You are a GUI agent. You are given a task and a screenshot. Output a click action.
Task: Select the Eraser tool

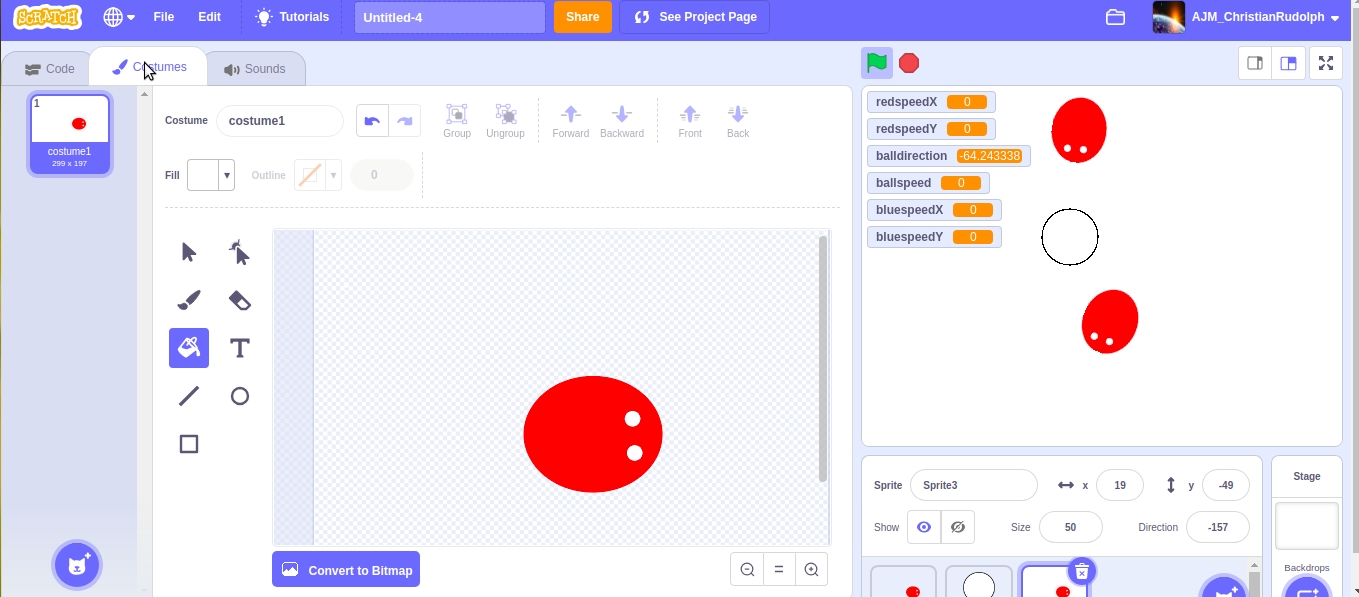tap(239, 299)
